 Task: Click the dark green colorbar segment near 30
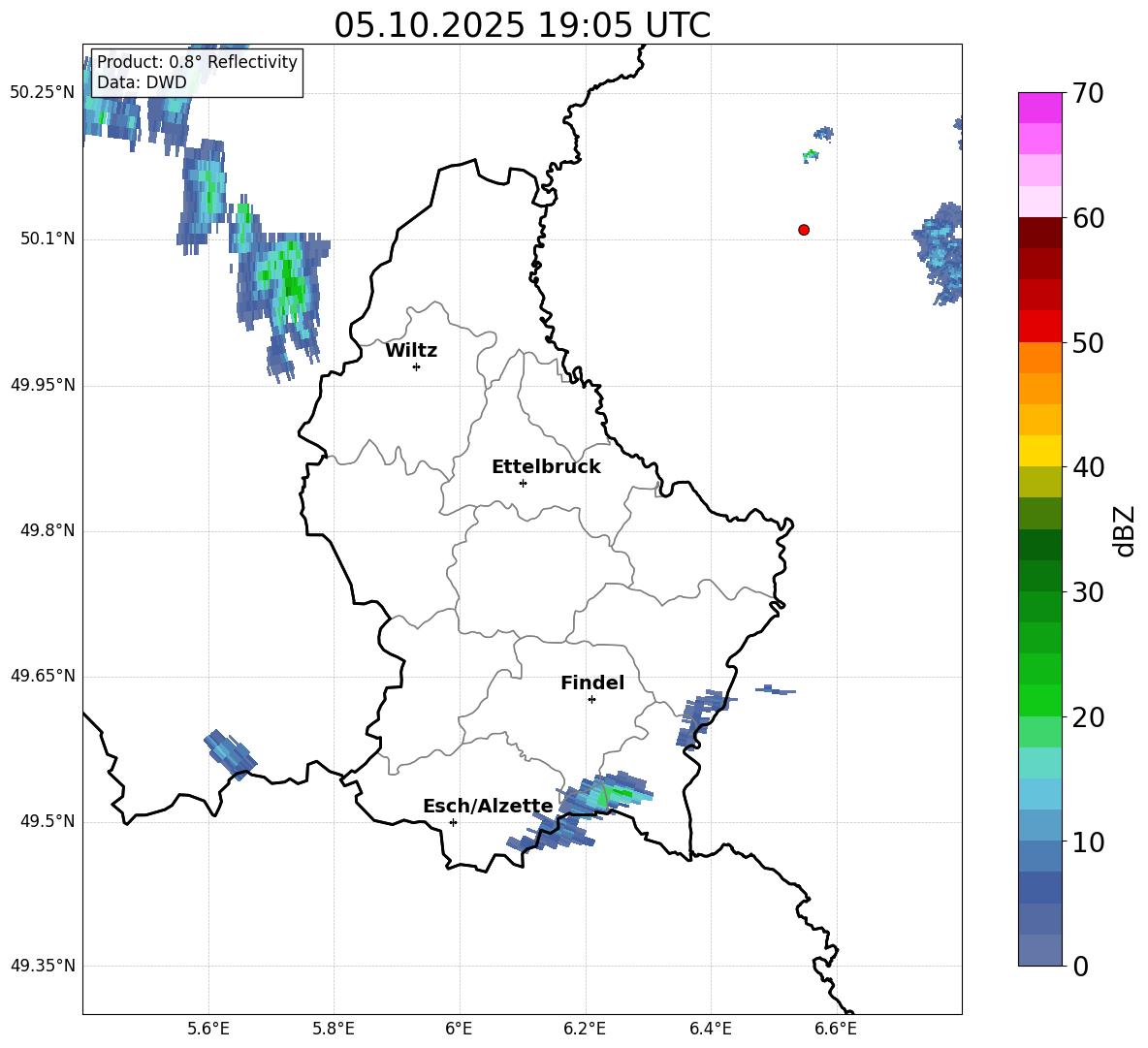(x=1040, y=576)
